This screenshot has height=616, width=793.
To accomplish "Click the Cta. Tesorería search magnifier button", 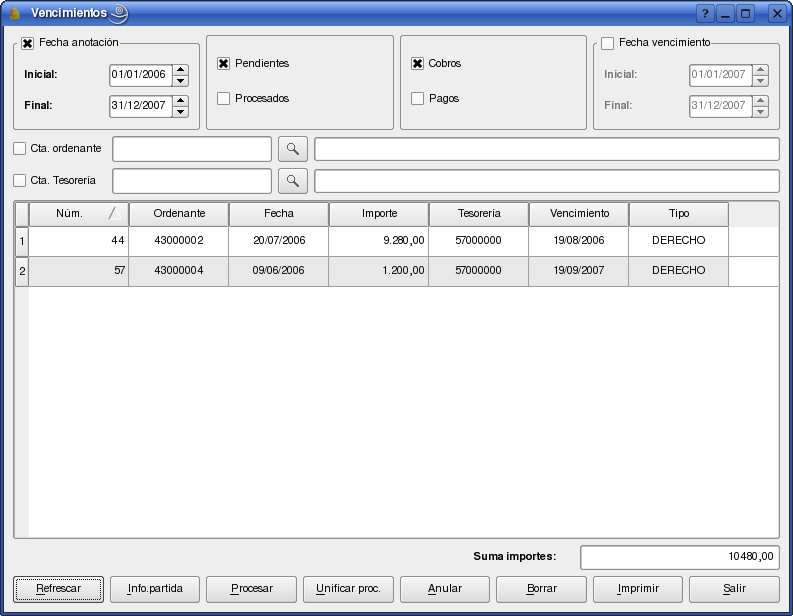I will tap(293, 181).
